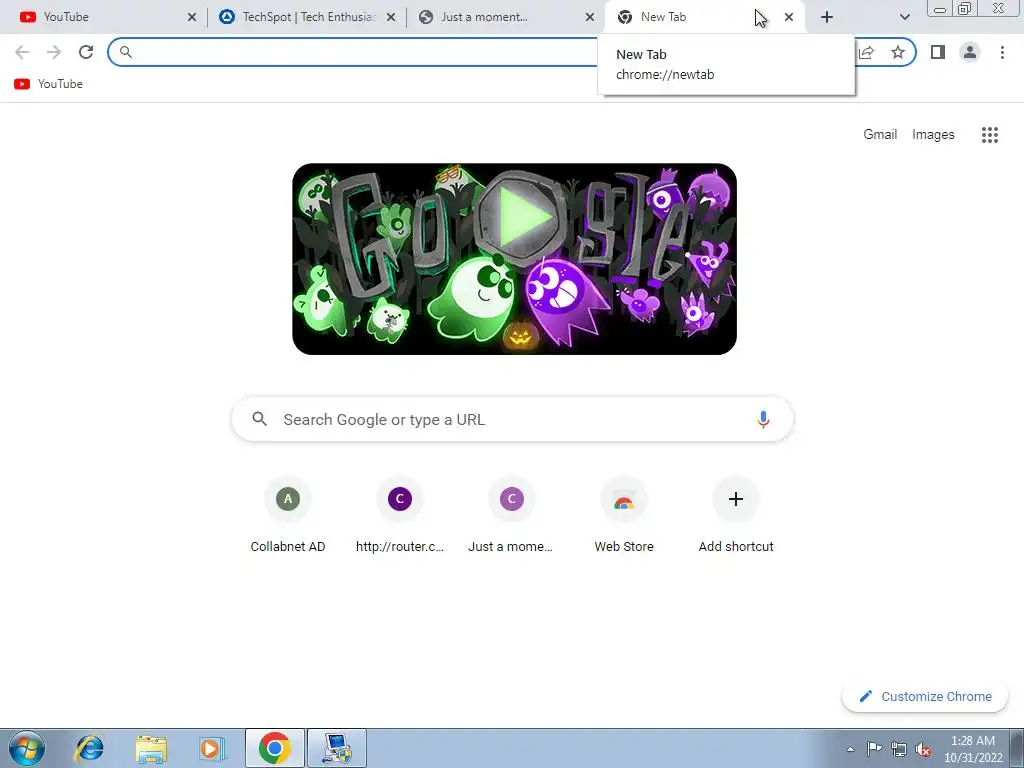
Task: Click the muted volume tray icon
Action: (923, 749)
